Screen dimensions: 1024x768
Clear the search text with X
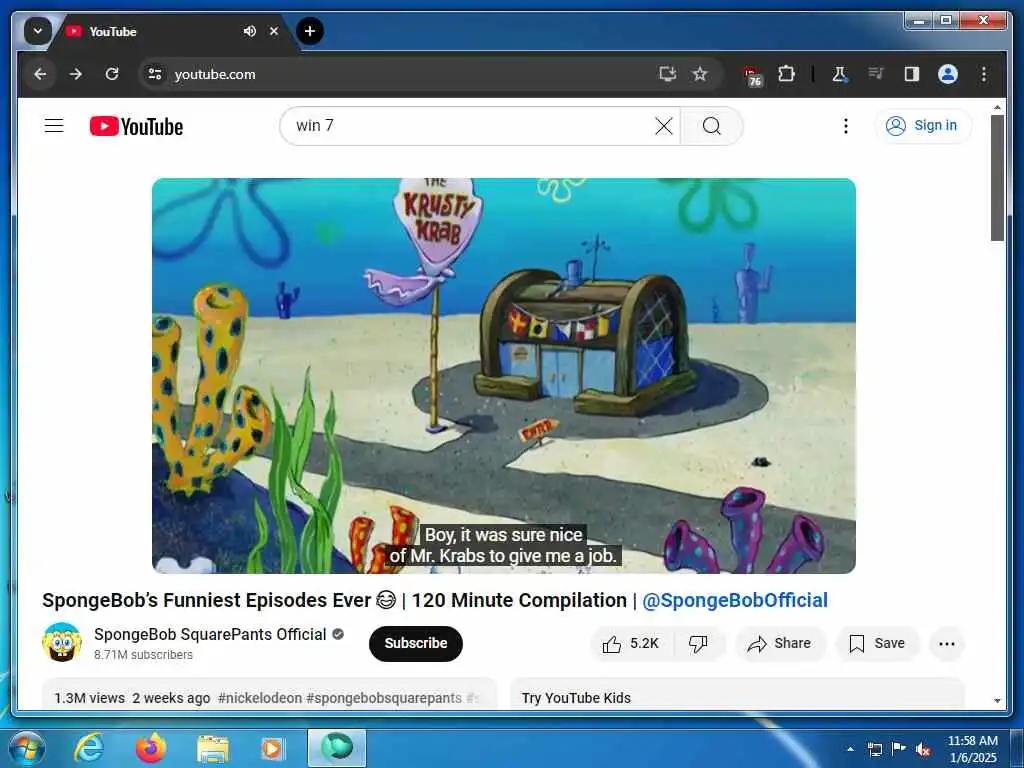click(664, 126)
